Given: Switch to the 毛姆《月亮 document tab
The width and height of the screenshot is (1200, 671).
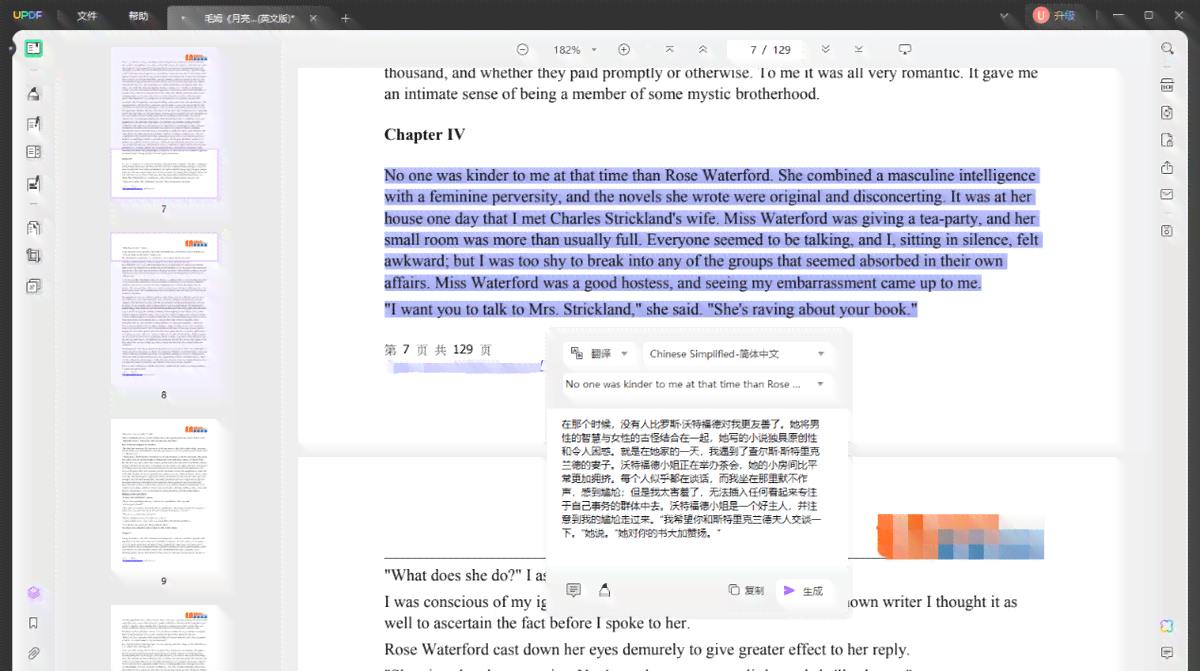Looking at the screenshot, I should tap(249, 18).
